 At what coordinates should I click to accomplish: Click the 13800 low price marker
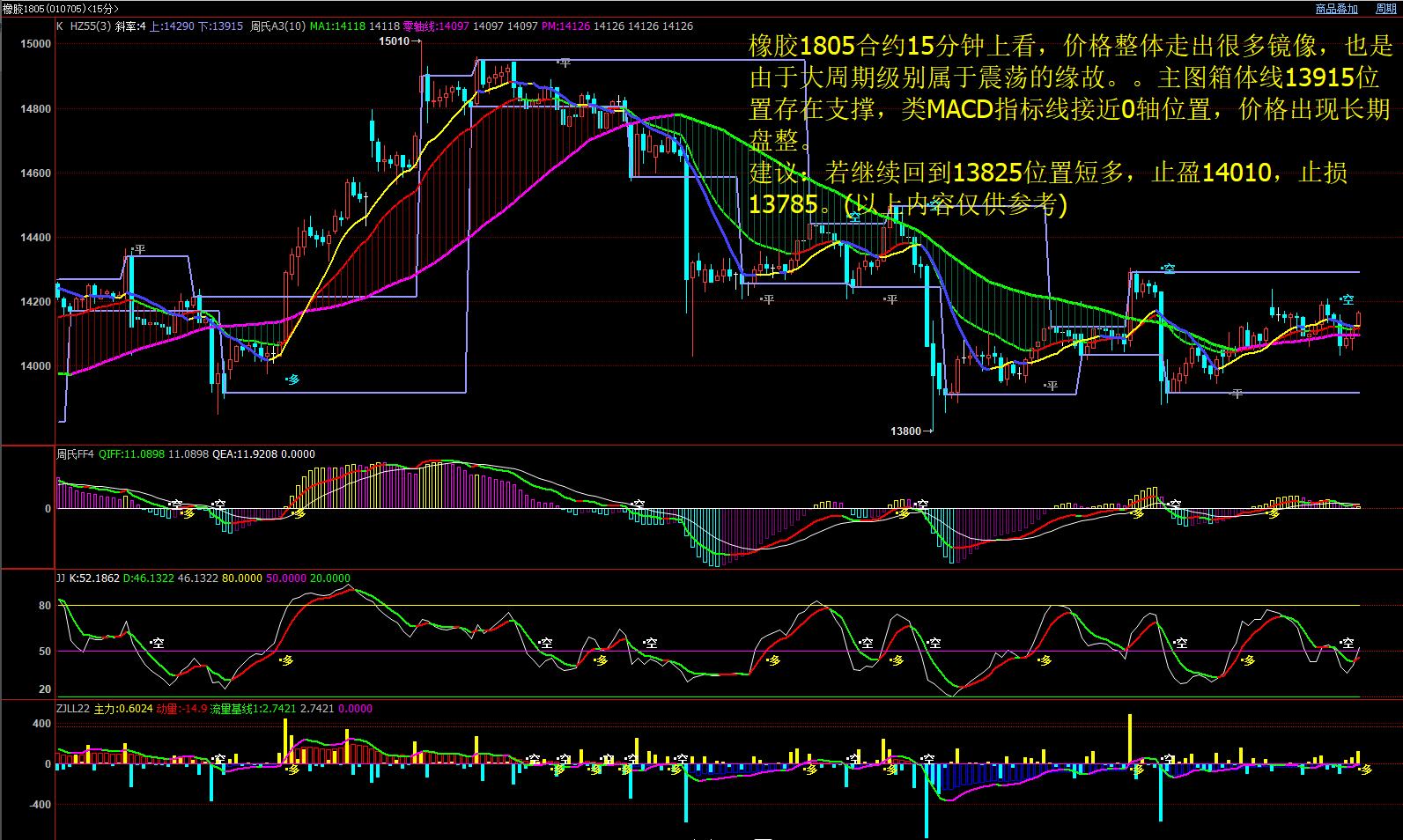click(905, 431)
